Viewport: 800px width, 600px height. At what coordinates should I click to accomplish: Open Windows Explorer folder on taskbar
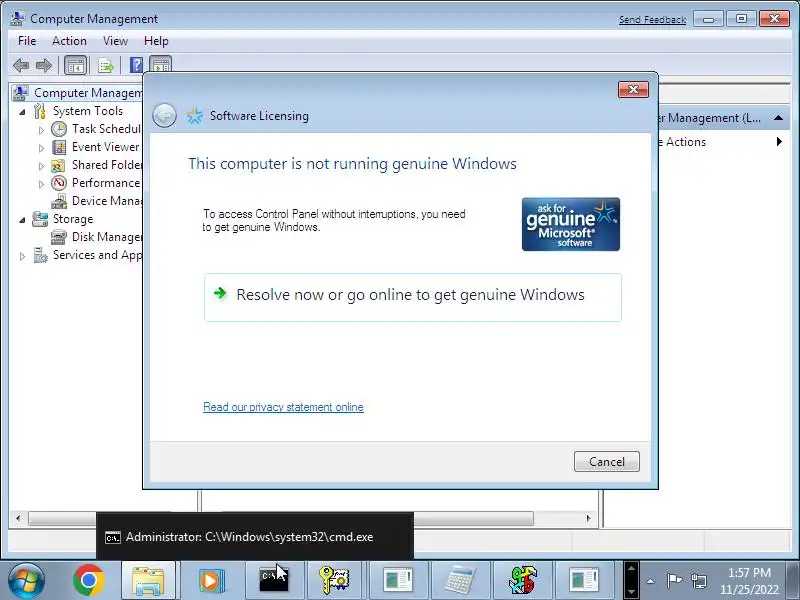148,581
